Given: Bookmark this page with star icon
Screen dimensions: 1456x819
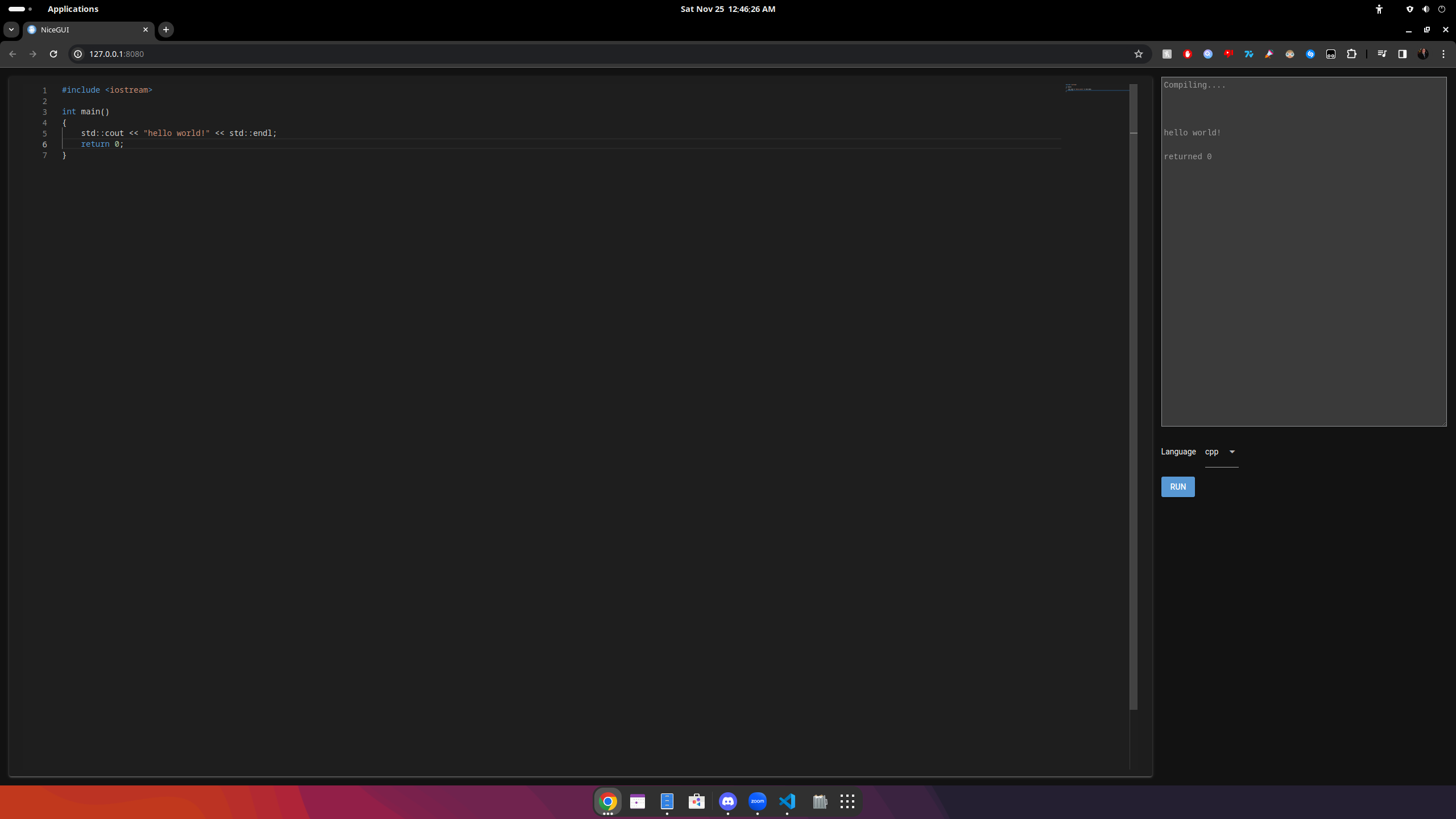Looking at the screenshot, I should [1138, 54].
